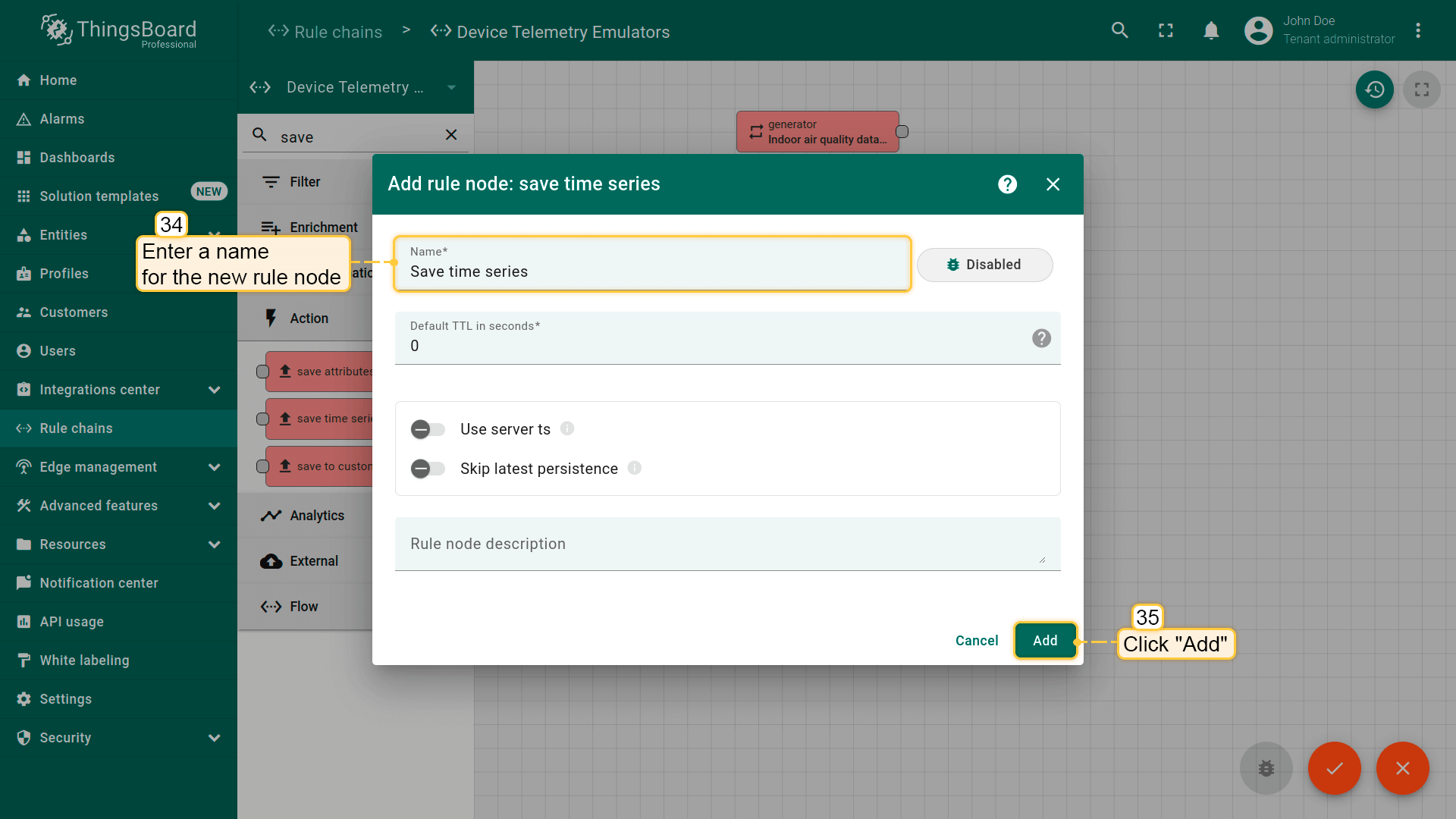Screen dimensions: 1456x819
Task: Enable the Use server ts toggle
Action: [x=428, y=430]
